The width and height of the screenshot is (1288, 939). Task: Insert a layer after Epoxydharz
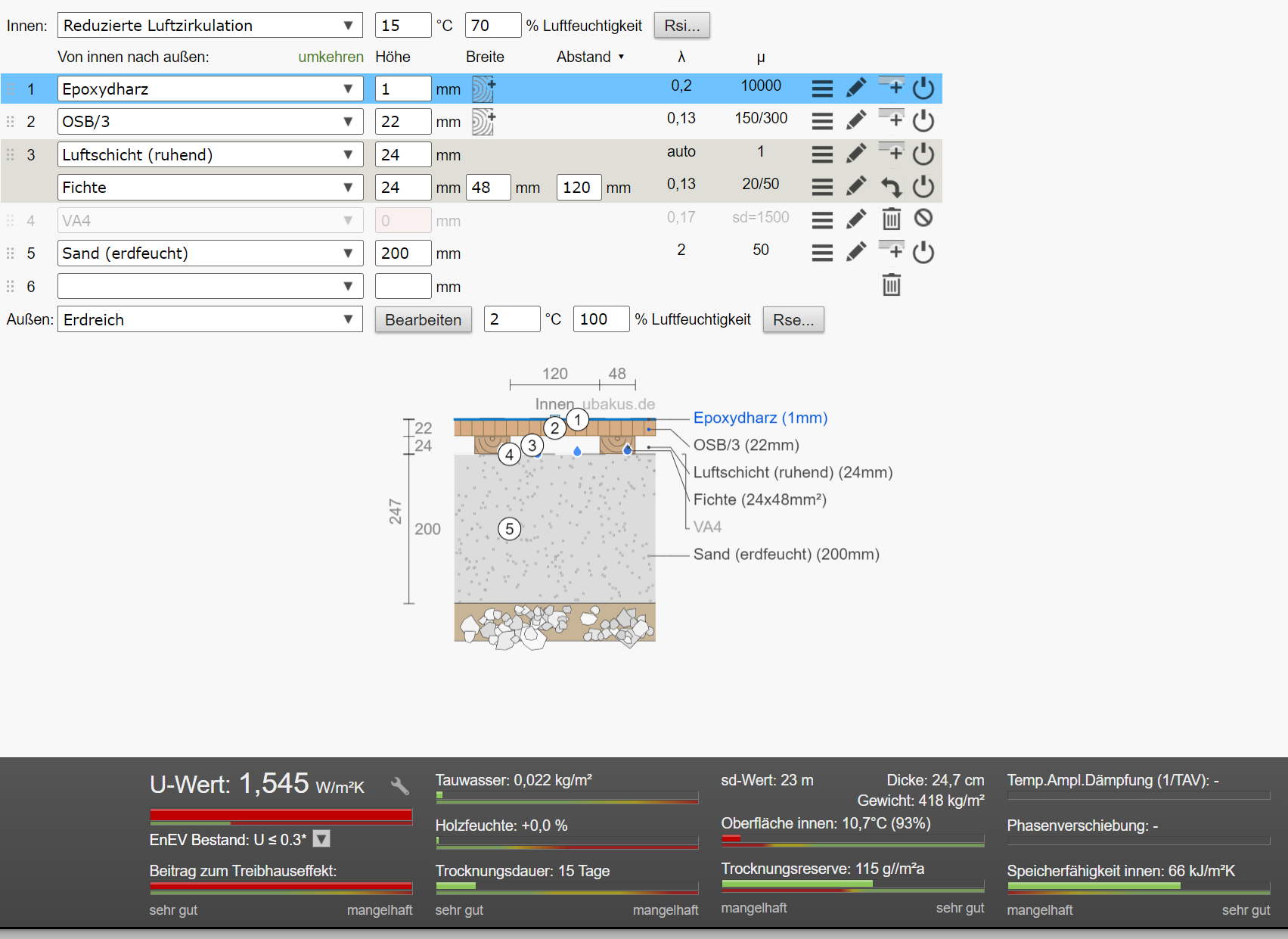coord(891,86)
